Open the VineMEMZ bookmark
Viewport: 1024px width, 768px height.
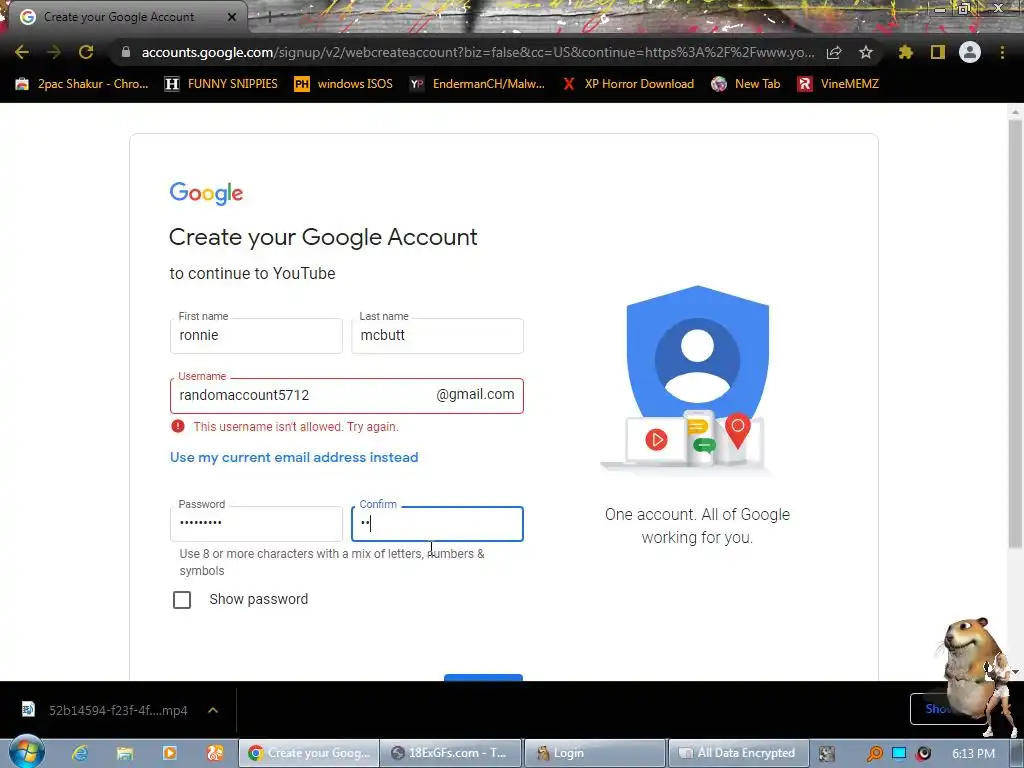click(x=838, y=84)
